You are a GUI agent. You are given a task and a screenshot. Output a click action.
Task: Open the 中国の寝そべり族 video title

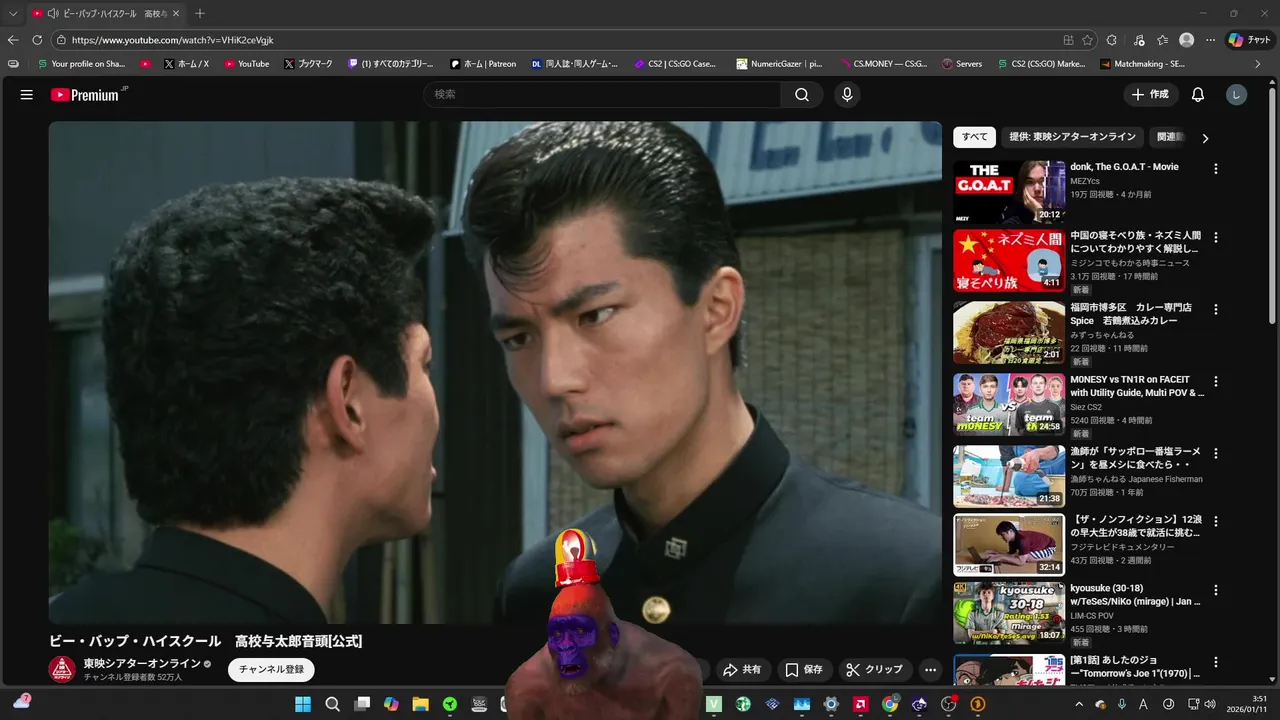pyautogui.click(x=1135, y=242)
